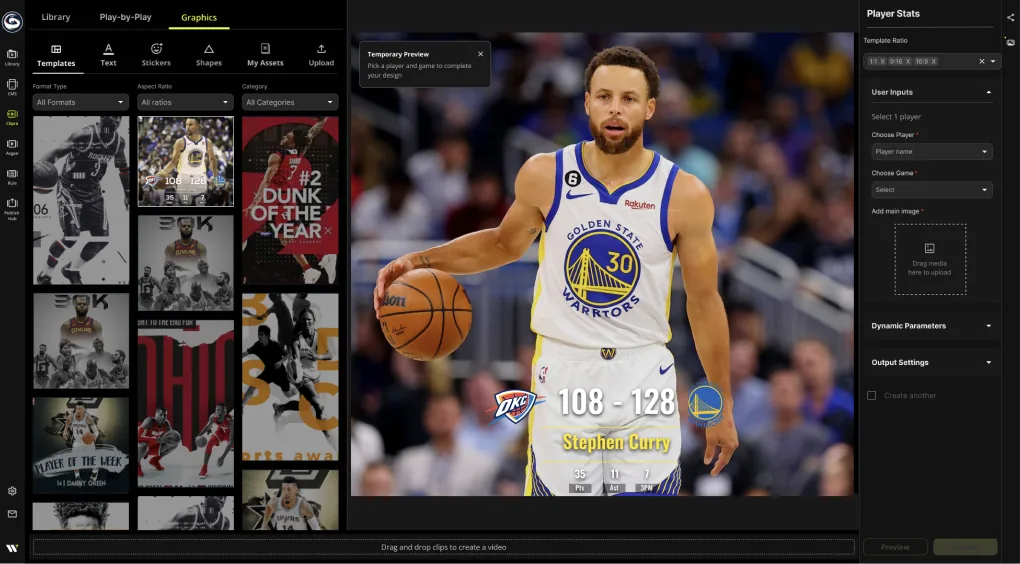
Task: Select the grayscale Rockets player template
Action: 81,200
